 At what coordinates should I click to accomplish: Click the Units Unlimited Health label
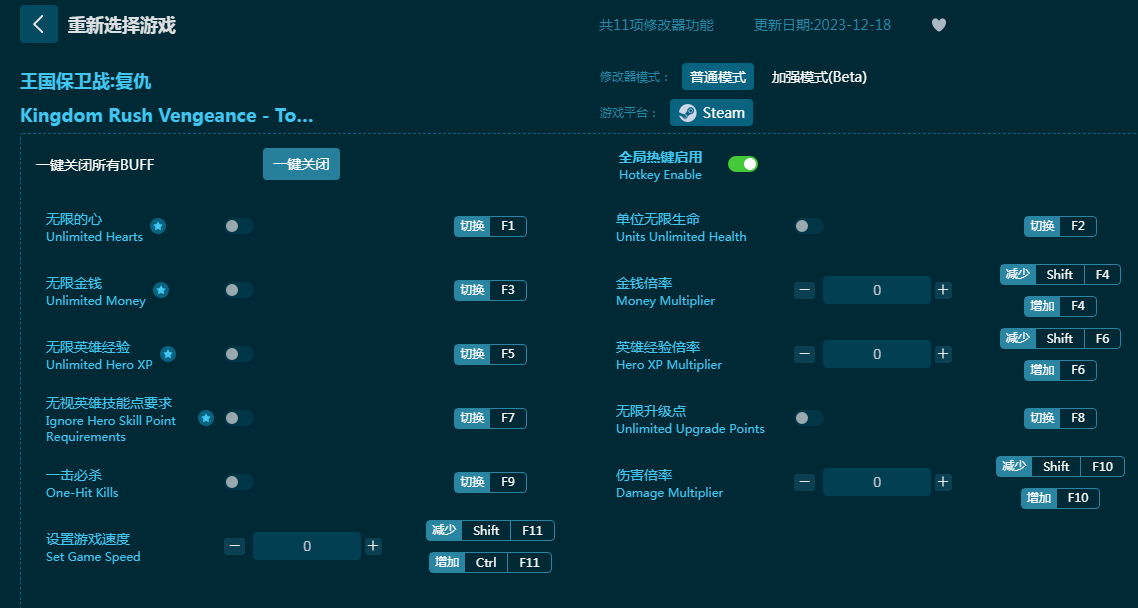681,237
